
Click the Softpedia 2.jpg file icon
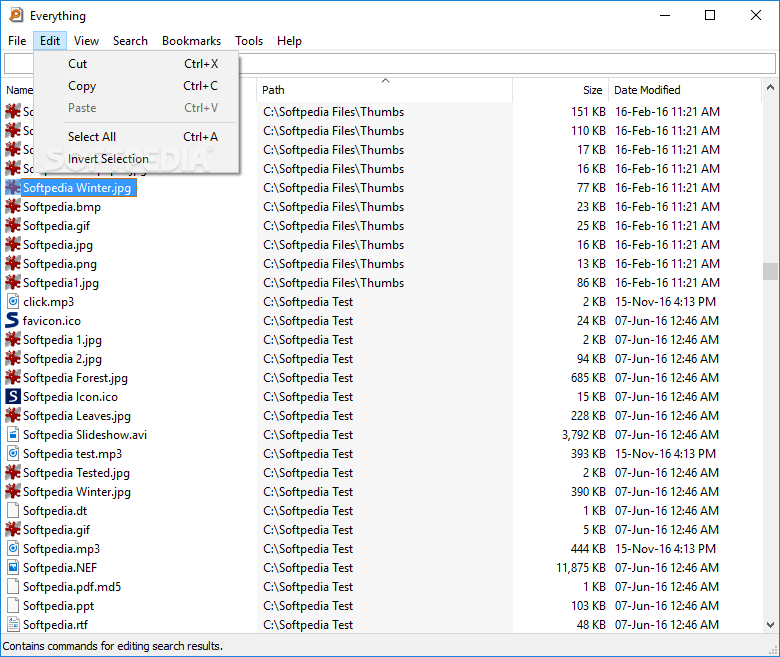click(13, 359)
